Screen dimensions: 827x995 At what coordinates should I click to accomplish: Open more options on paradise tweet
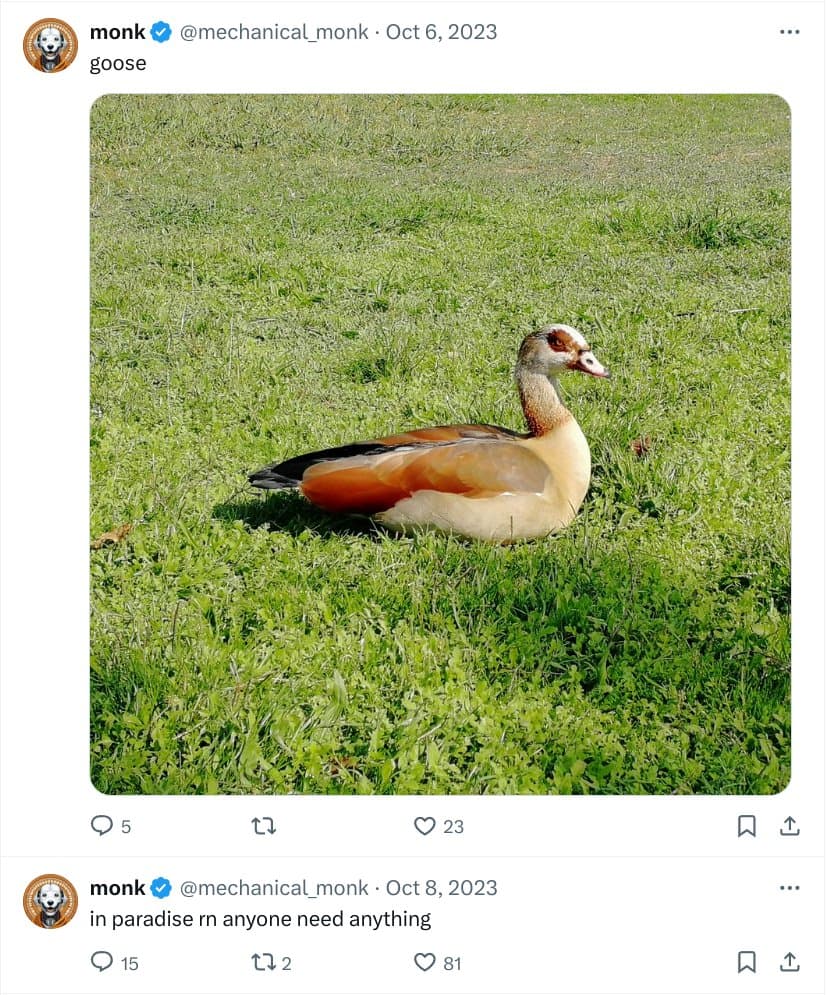pos(789,888)
